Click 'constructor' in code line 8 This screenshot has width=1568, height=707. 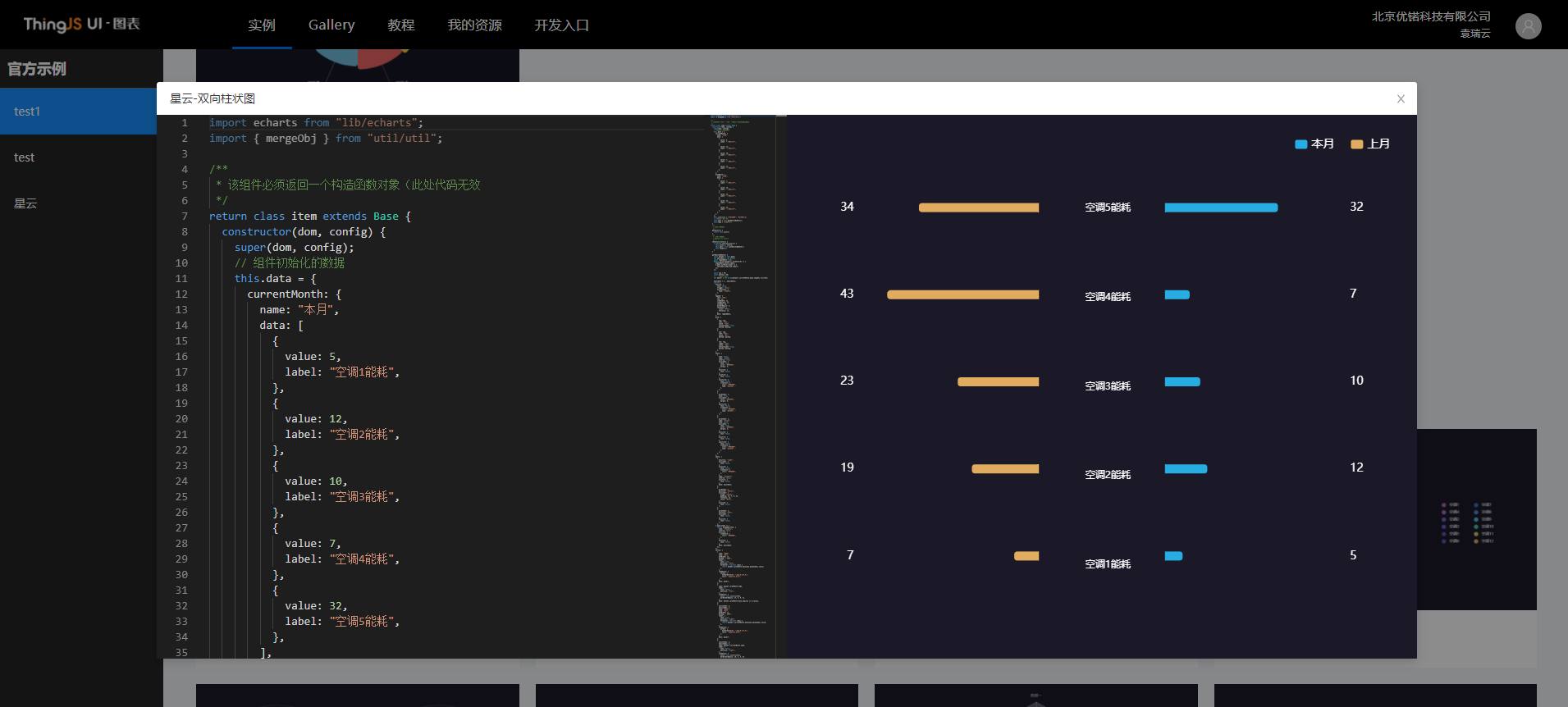tap(256, 232)
